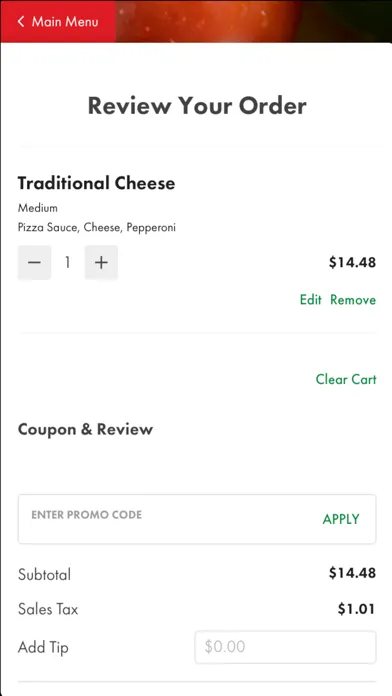Screen dimensions: 392x696
Task: Click the item price $14.48 beside quantity
Action: coord(352,262)
